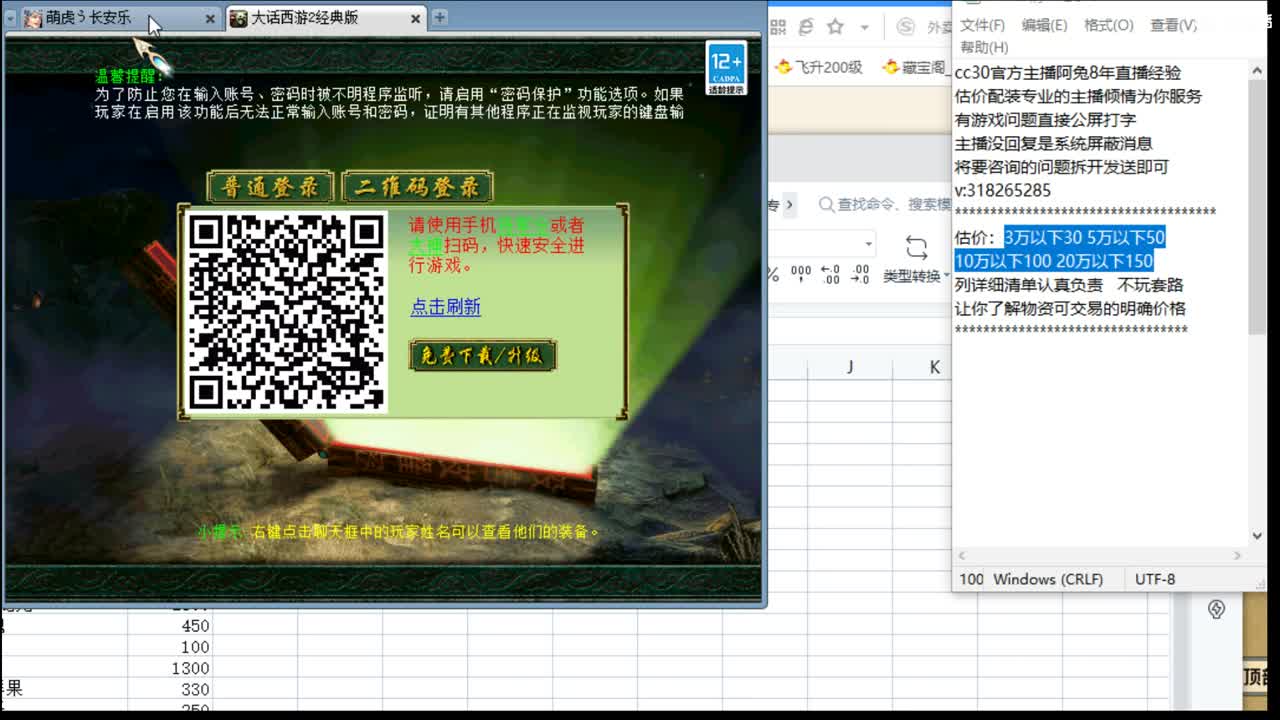Open the dropdown arrow beside the star icon
Viewport: 1280px width, 720px height.
coord(865,28)
